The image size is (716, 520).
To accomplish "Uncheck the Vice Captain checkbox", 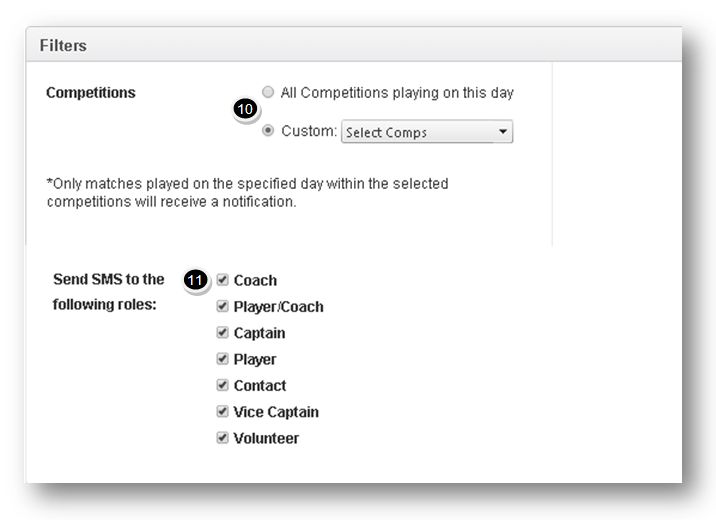I will [222, 411].
